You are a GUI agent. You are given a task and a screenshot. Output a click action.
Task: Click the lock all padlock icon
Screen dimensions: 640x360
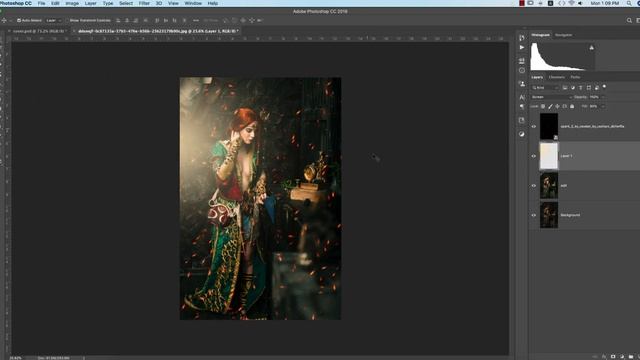click(x=572, y=106)
